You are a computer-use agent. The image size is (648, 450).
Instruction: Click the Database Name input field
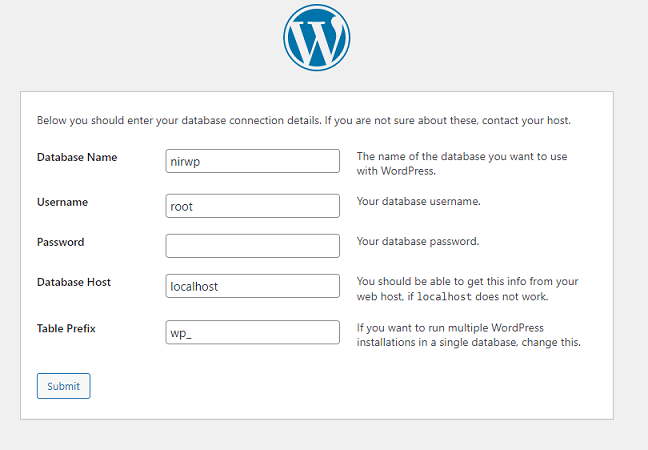pos(253,161)
